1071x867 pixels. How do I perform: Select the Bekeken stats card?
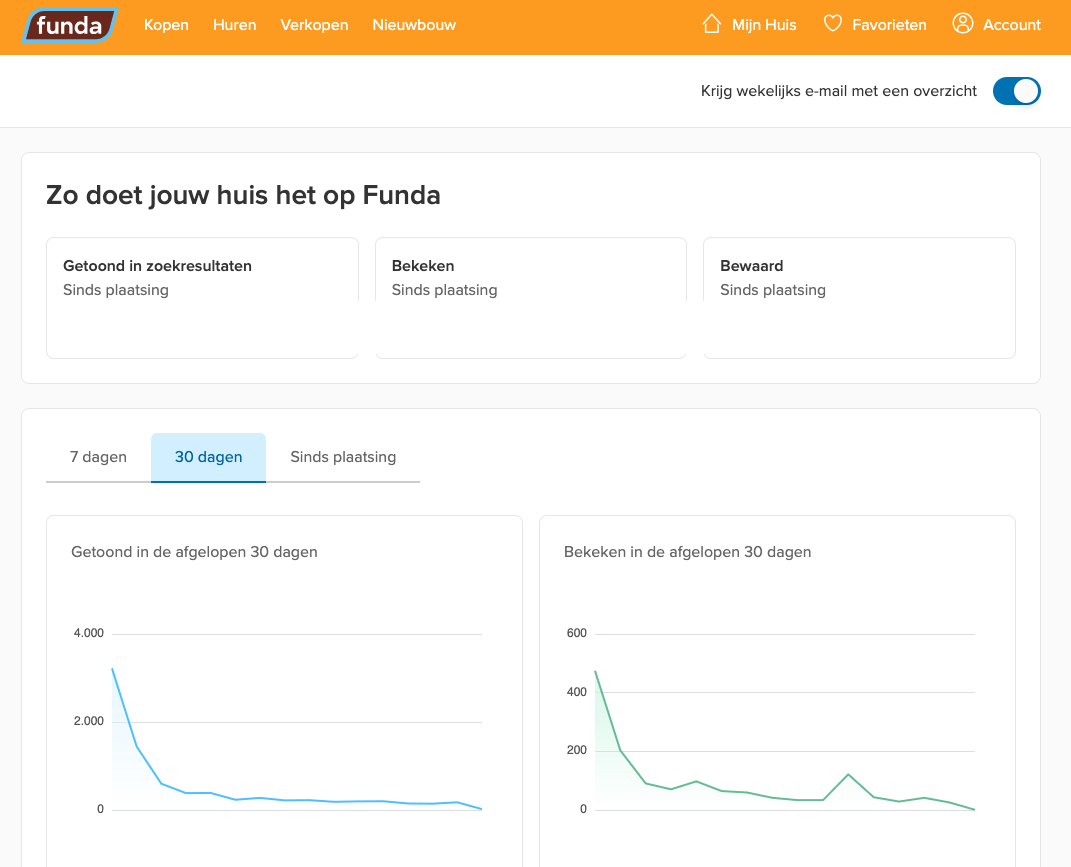pos(531,298)
